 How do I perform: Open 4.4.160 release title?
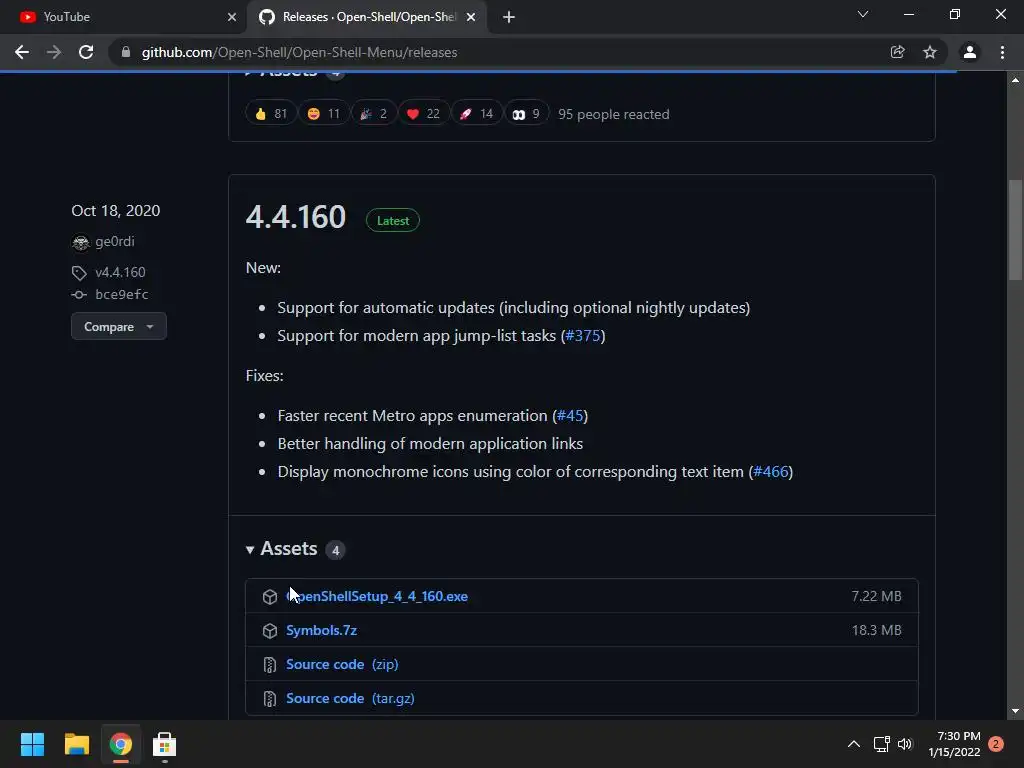pyautogui.click(x=295, y=217)
